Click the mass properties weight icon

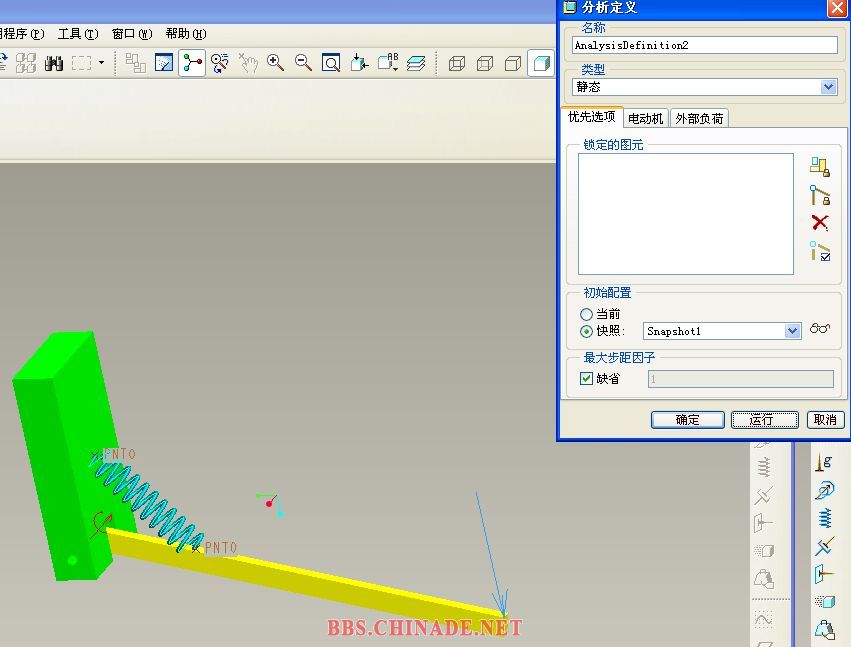pos(825,630)
